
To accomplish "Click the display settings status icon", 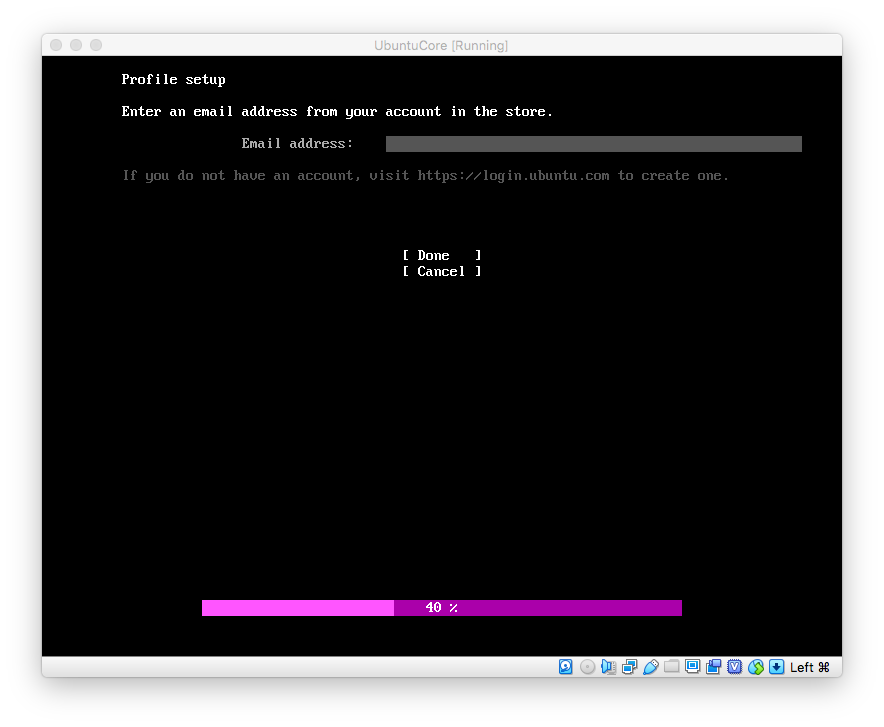I will tap(692, 667).
